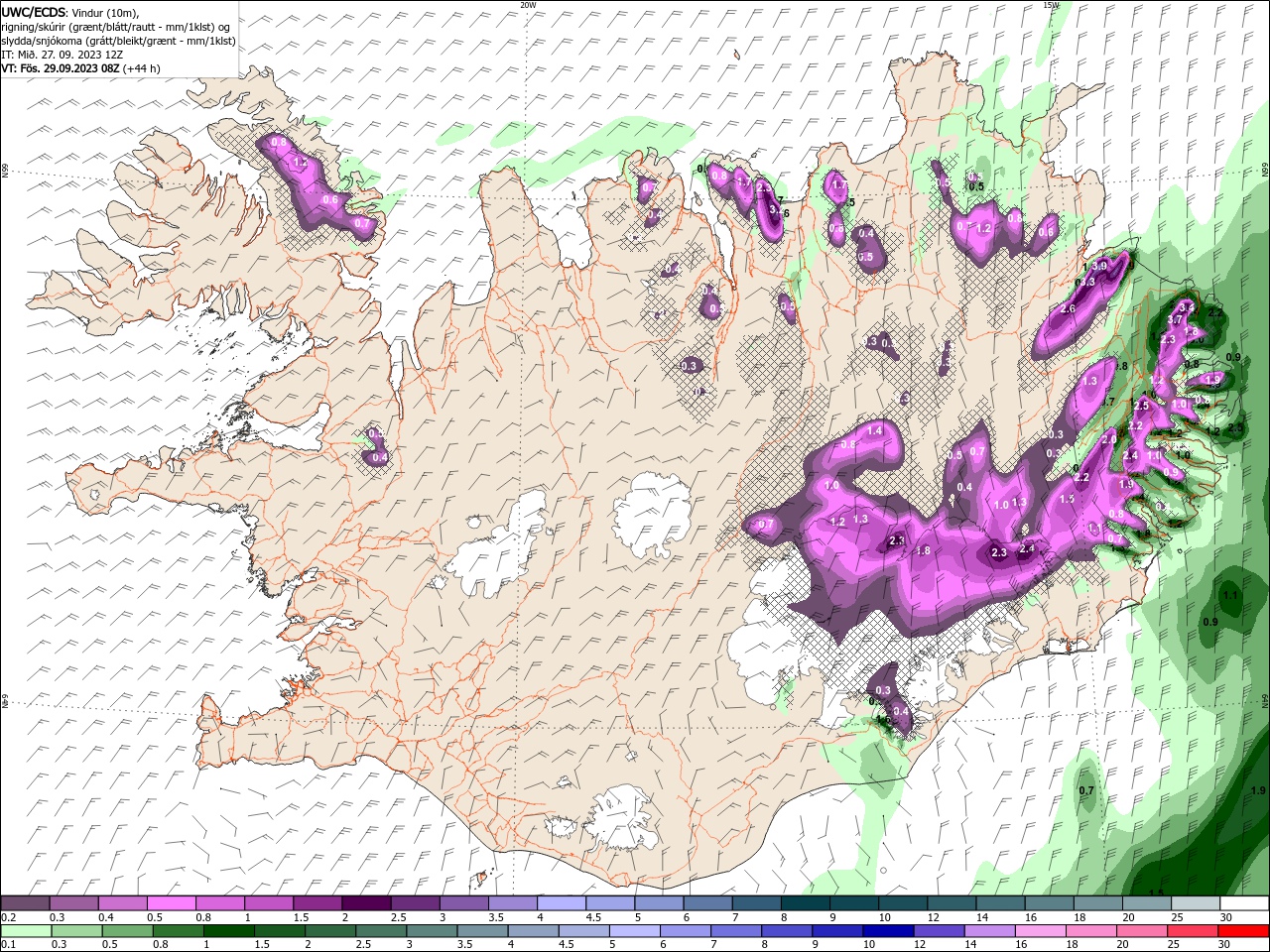Click the 'rigning/skúrir' legend description line
Image resolution: width=1270 pixels, height=952 pixels.
(116, 27)
